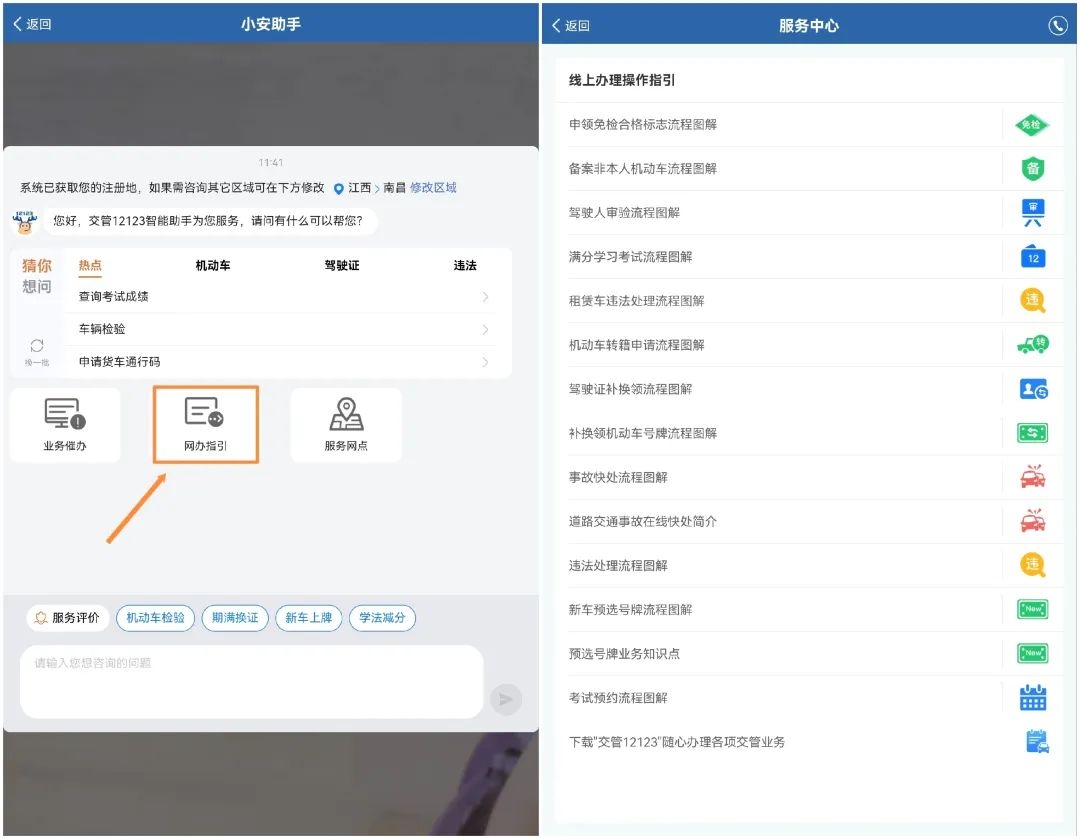Click the calendar icon for 考试预约
Screen dimensions: 1080x839
click(1032, 698)
